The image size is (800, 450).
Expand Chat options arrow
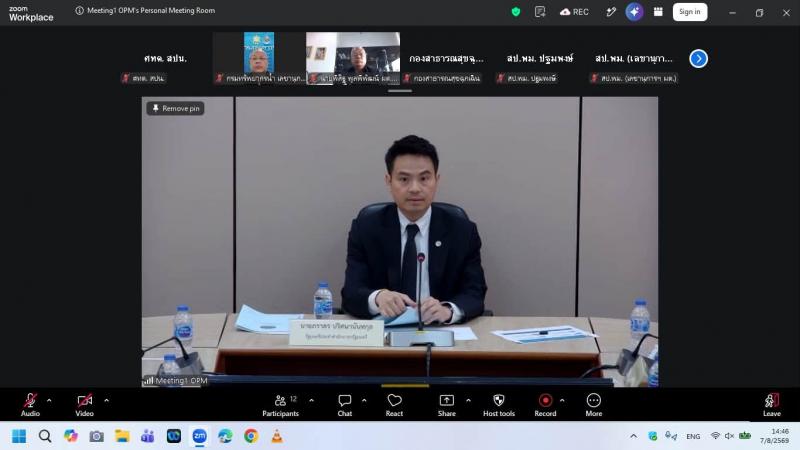(x=364, y=401)
